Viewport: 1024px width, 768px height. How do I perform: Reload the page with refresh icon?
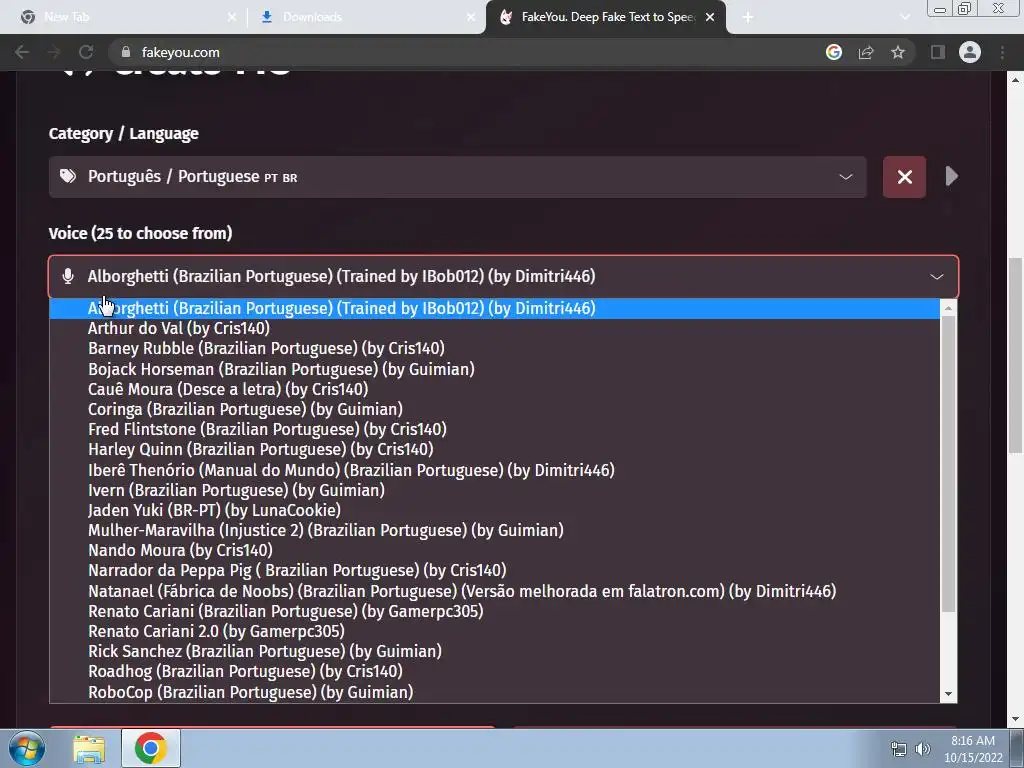coord(86,52)
